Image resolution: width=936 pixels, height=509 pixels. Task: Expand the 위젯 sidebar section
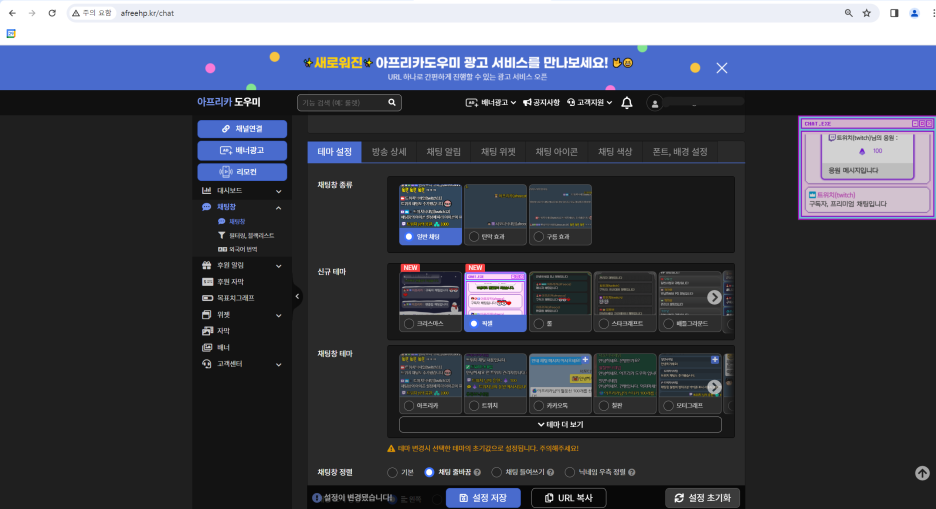[x=278, y=315]
